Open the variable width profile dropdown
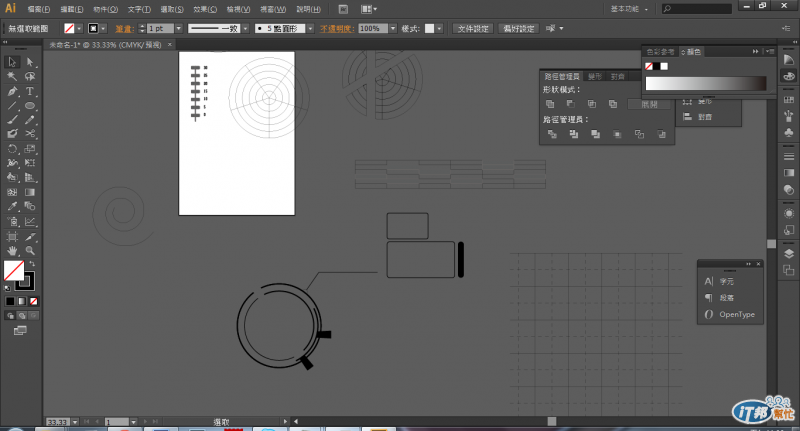This screenshot has width=800, height=431. point(245,29)
